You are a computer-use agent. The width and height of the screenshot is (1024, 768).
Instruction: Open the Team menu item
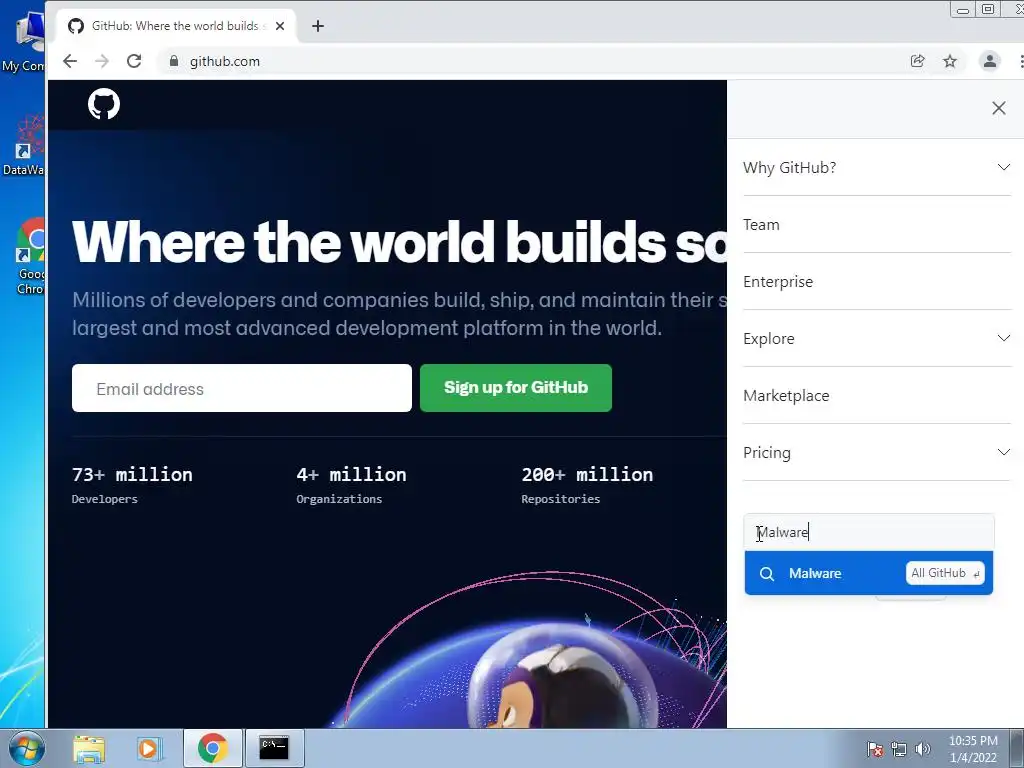(x=876, y=225)
